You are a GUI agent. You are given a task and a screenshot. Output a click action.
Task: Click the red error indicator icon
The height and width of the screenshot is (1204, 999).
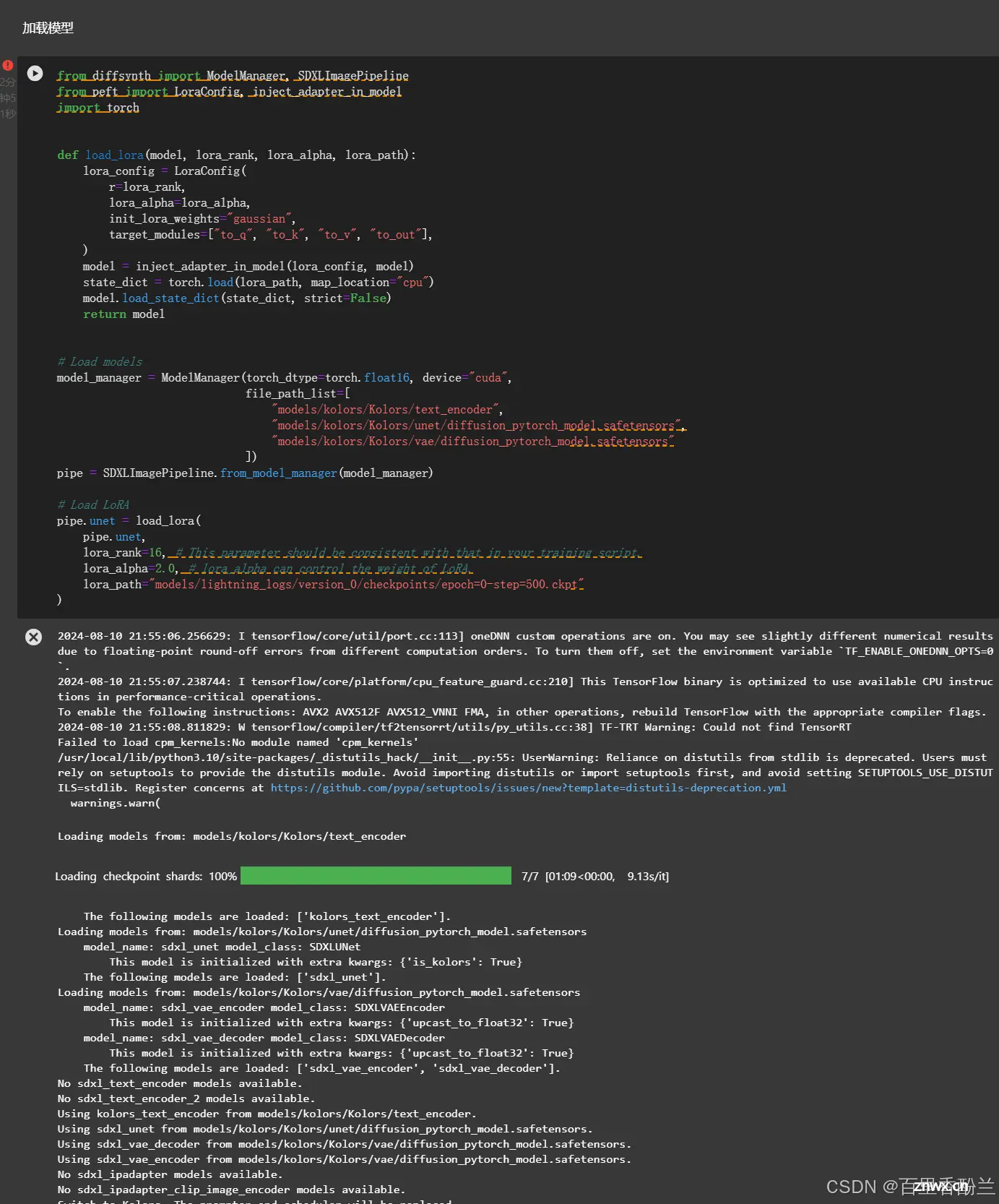(8, 65)
